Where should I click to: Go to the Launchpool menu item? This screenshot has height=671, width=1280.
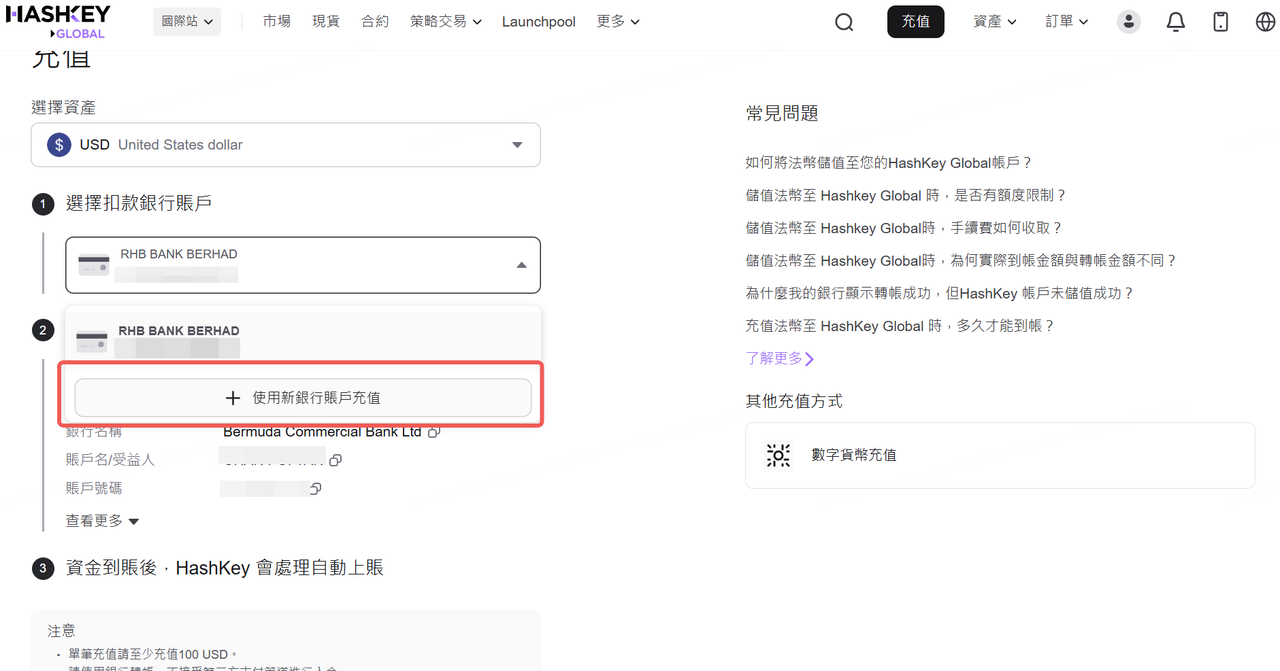pos(538,21)
